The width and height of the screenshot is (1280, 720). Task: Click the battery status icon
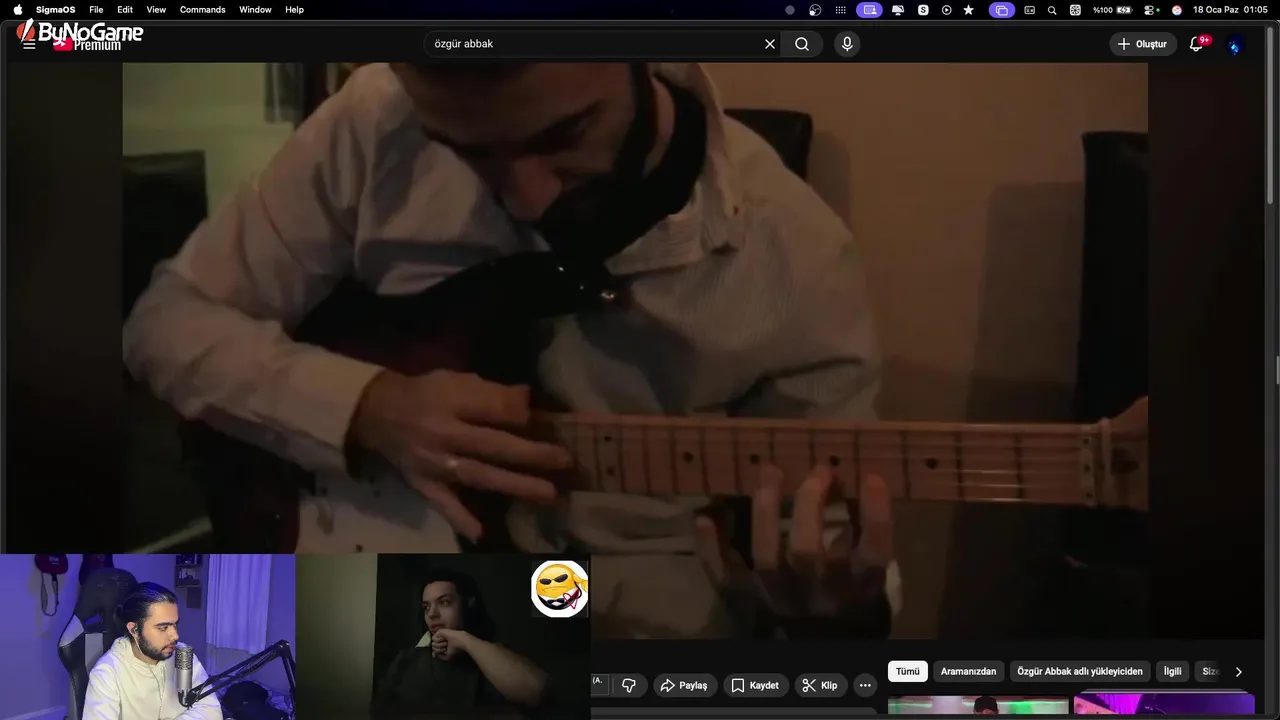(x=1124, y=9)
